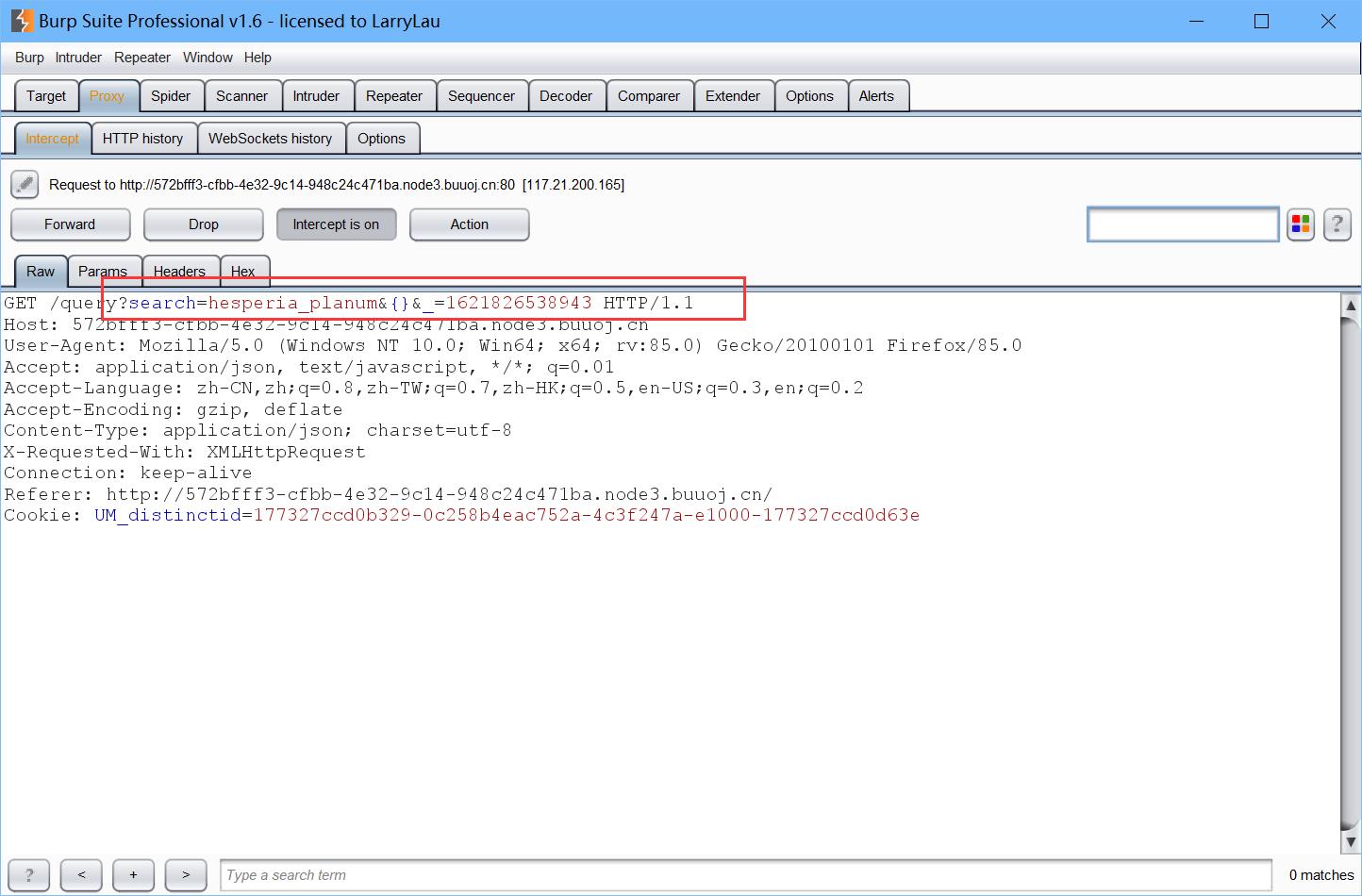
Task: Switch to the Headers view tab
Action: [x=179, y=272]
